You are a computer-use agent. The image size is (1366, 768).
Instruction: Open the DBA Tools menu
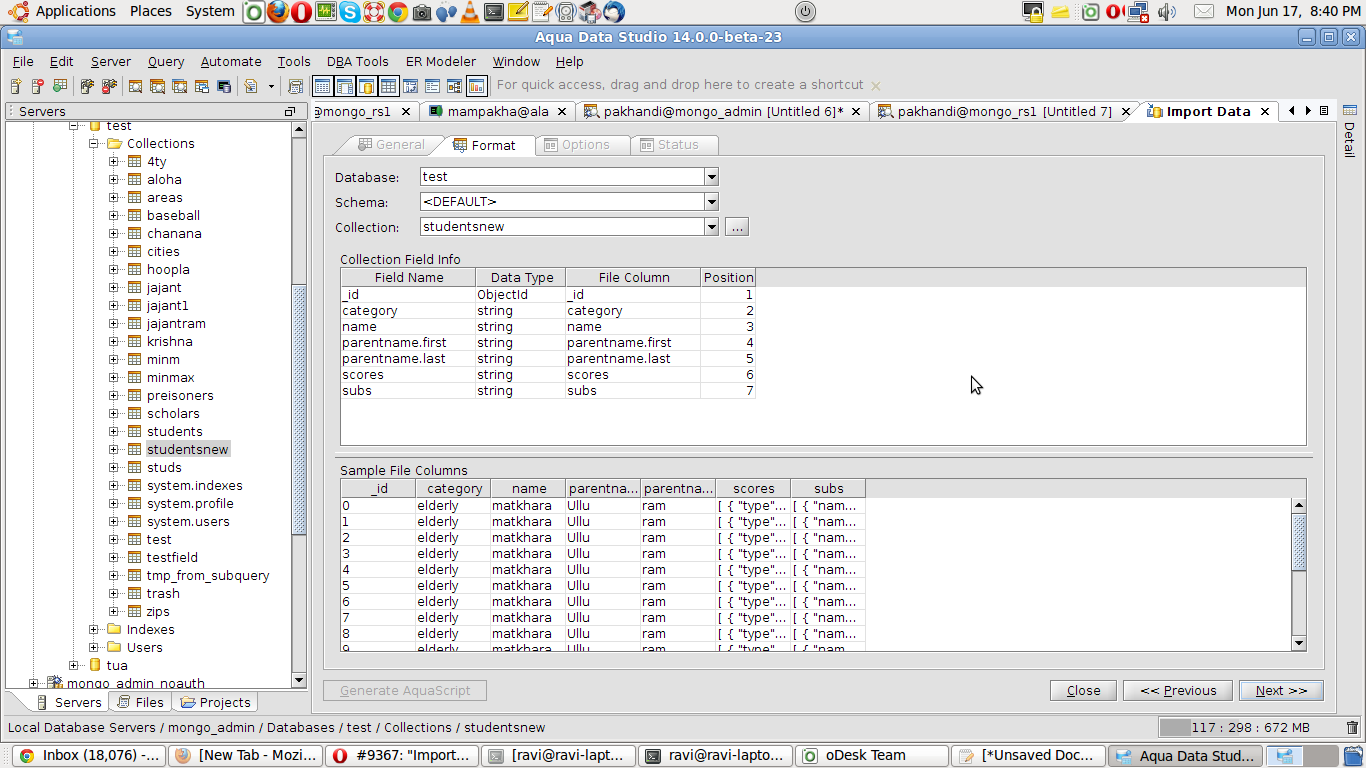pos(357,62)
